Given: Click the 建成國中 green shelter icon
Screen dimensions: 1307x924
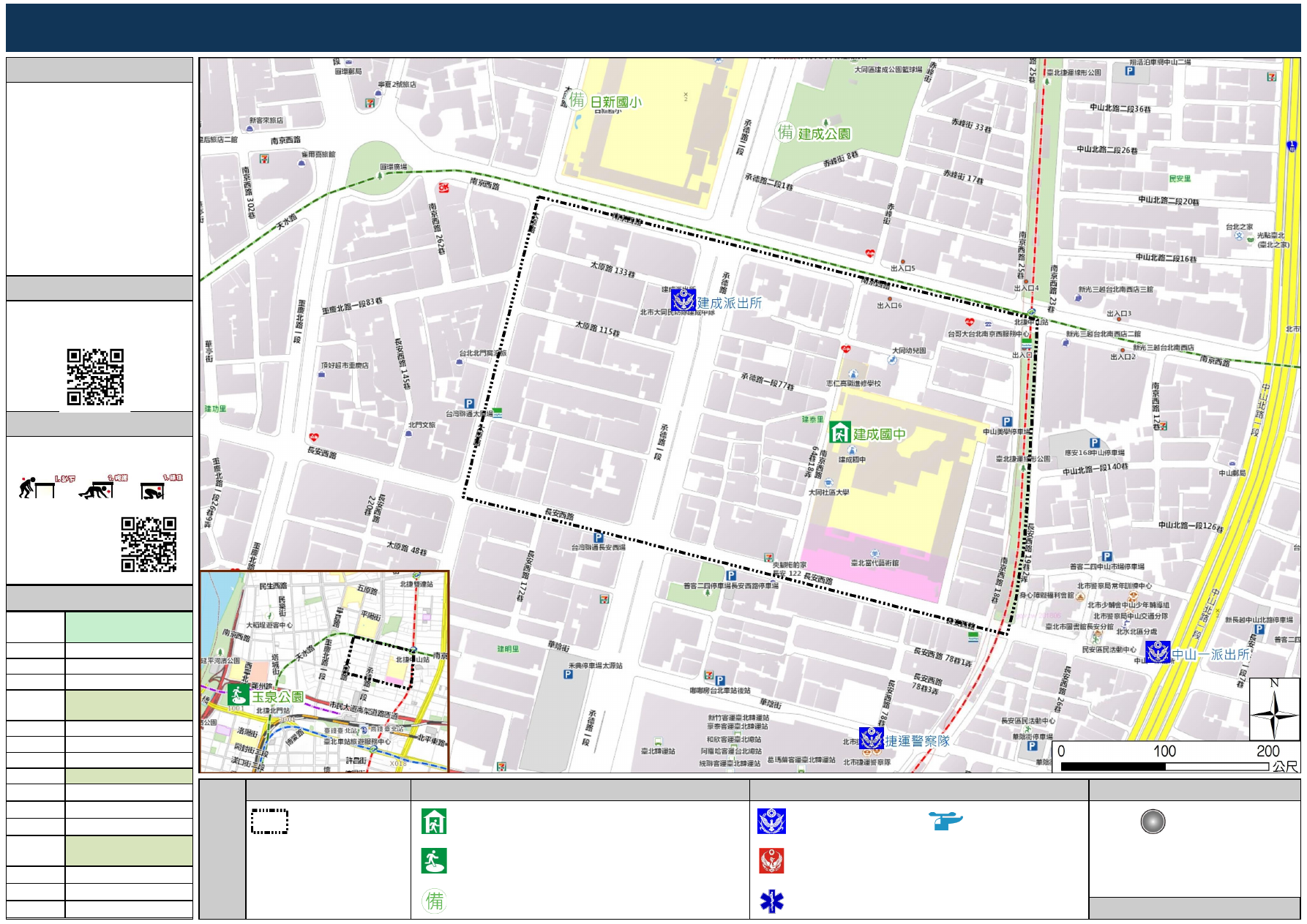Looking at the screenshot, I should 840,432.
